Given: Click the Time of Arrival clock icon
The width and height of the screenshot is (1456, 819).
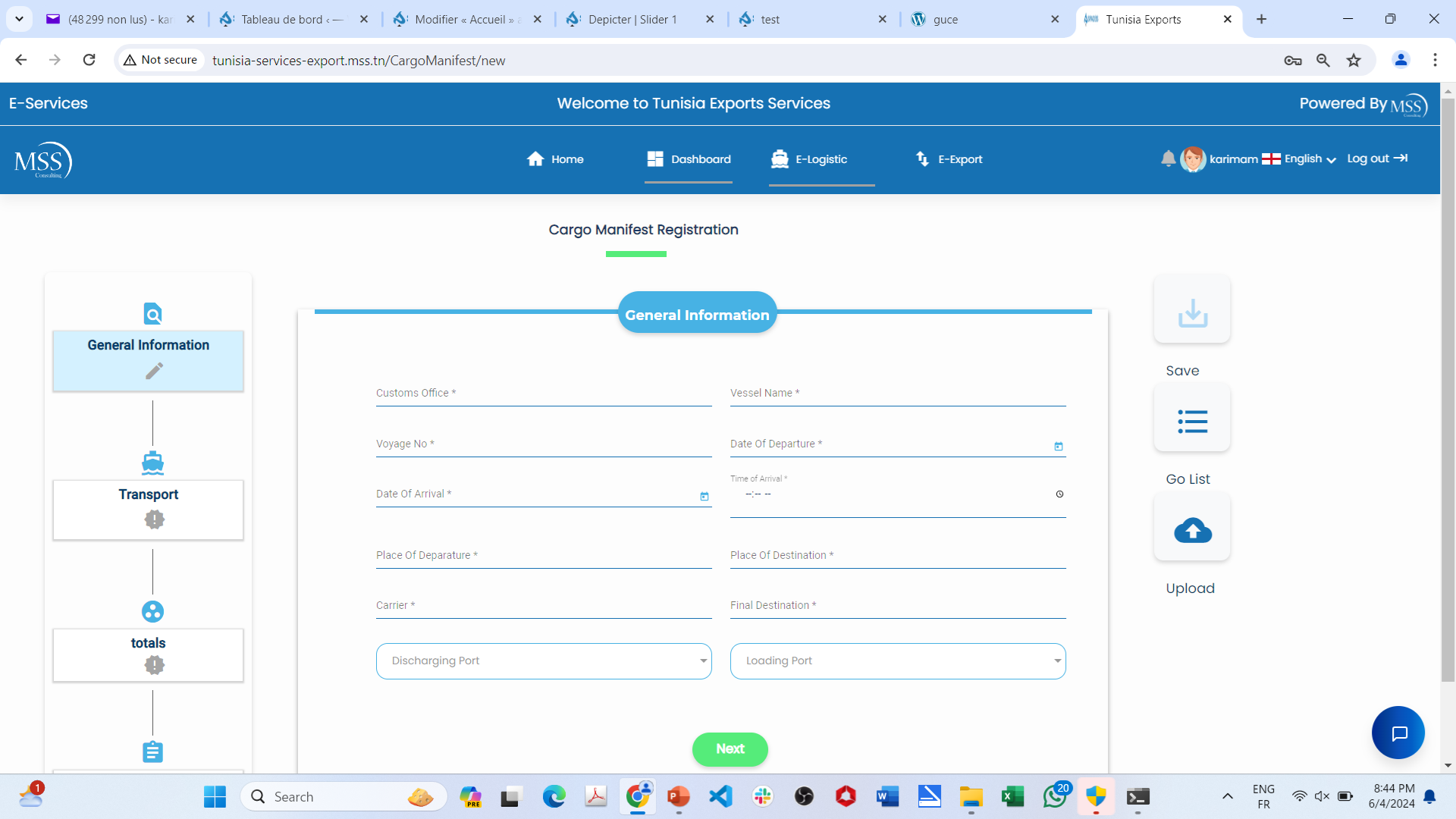Looking at the screenshot, I should coord(1059,494).
